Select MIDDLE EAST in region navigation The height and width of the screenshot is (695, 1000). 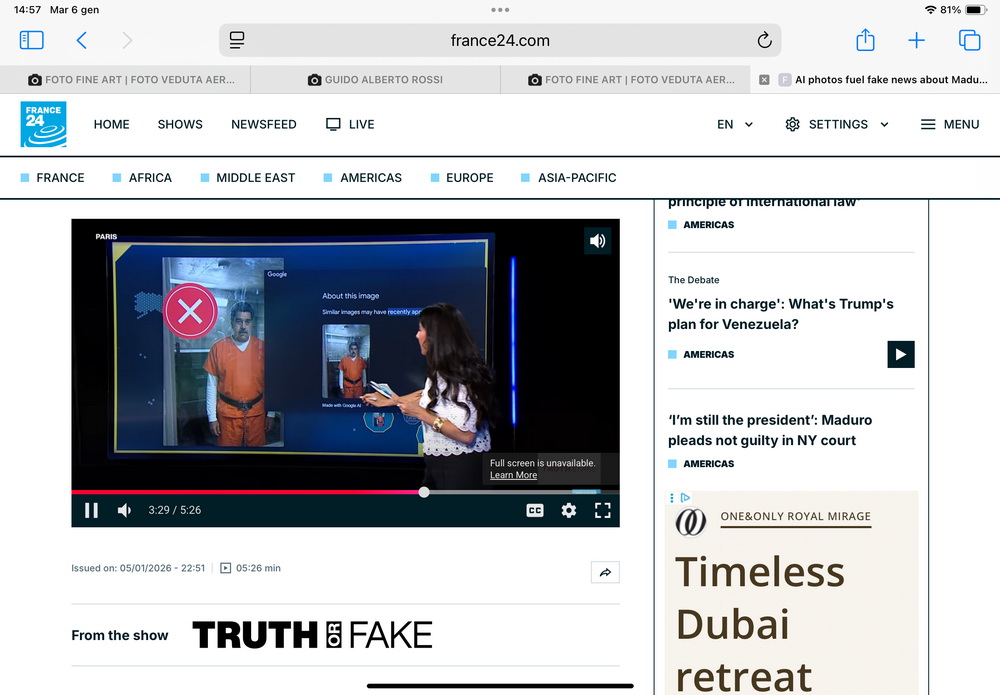pyautogui.click(x=255, y=177)
